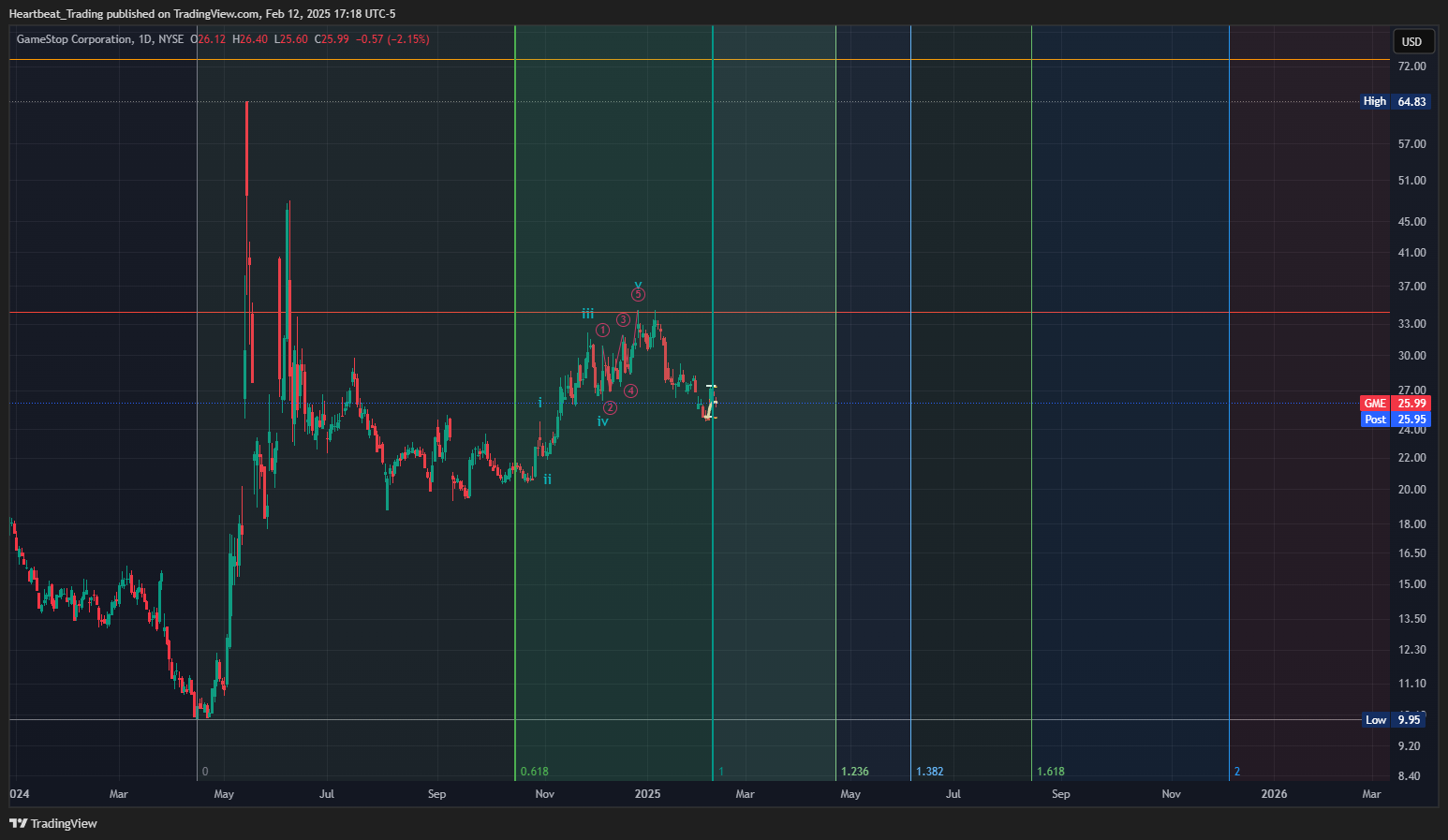This screenshot has height=840, width=1448.
Task: Click the 8.40 price axis label
Action: click(x=1409, y=776)
